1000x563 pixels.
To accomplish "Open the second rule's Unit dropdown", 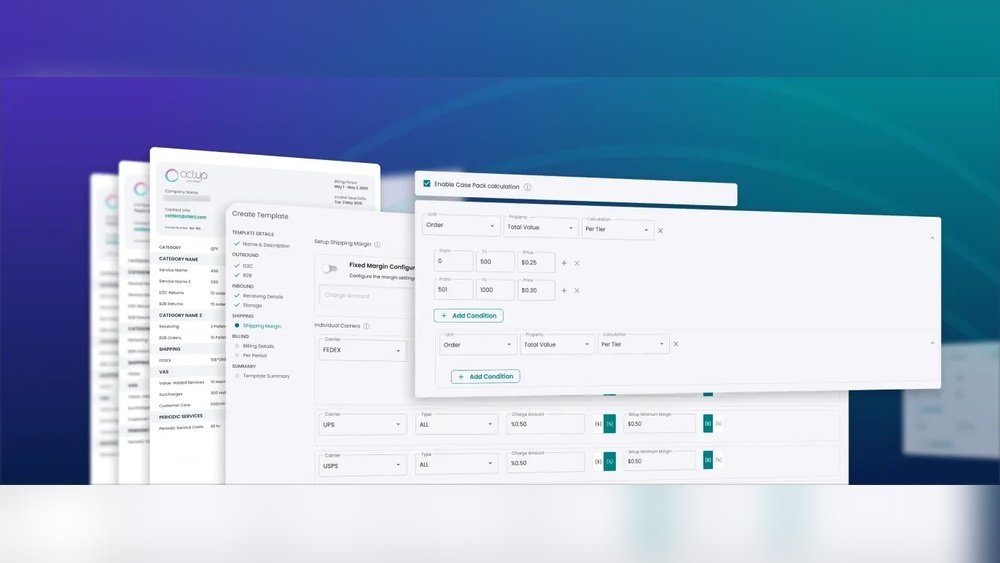I will [478, 345].
